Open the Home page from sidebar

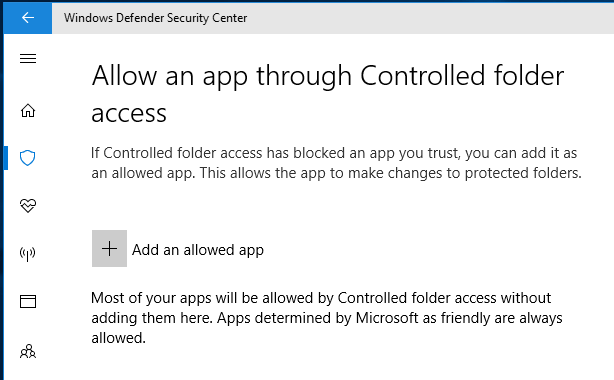(28, 110)
